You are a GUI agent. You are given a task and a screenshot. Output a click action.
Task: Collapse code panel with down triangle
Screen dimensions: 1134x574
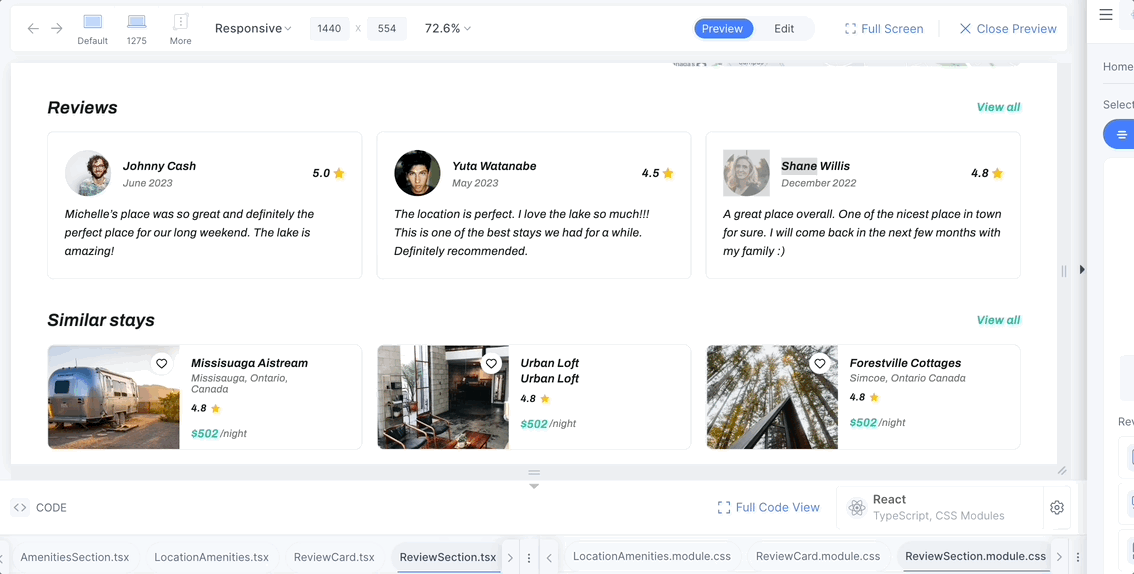tap(534, 487)
